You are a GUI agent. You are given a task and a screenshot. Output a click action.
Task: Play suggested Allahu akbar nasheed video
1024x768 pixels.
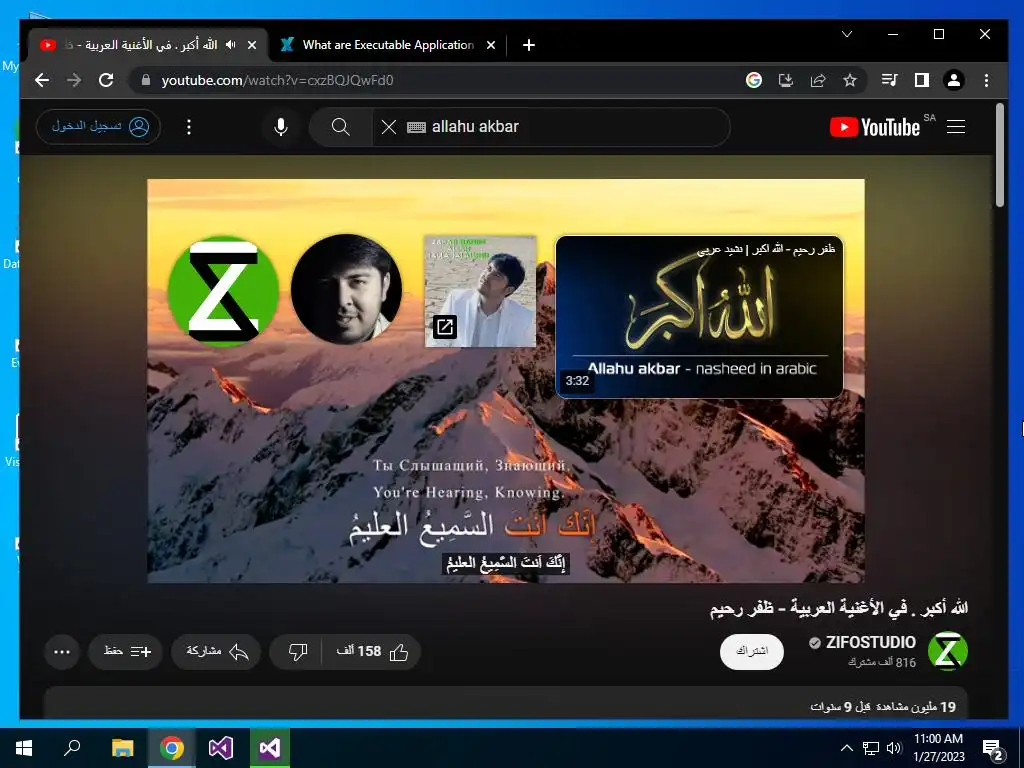[699, 317]
